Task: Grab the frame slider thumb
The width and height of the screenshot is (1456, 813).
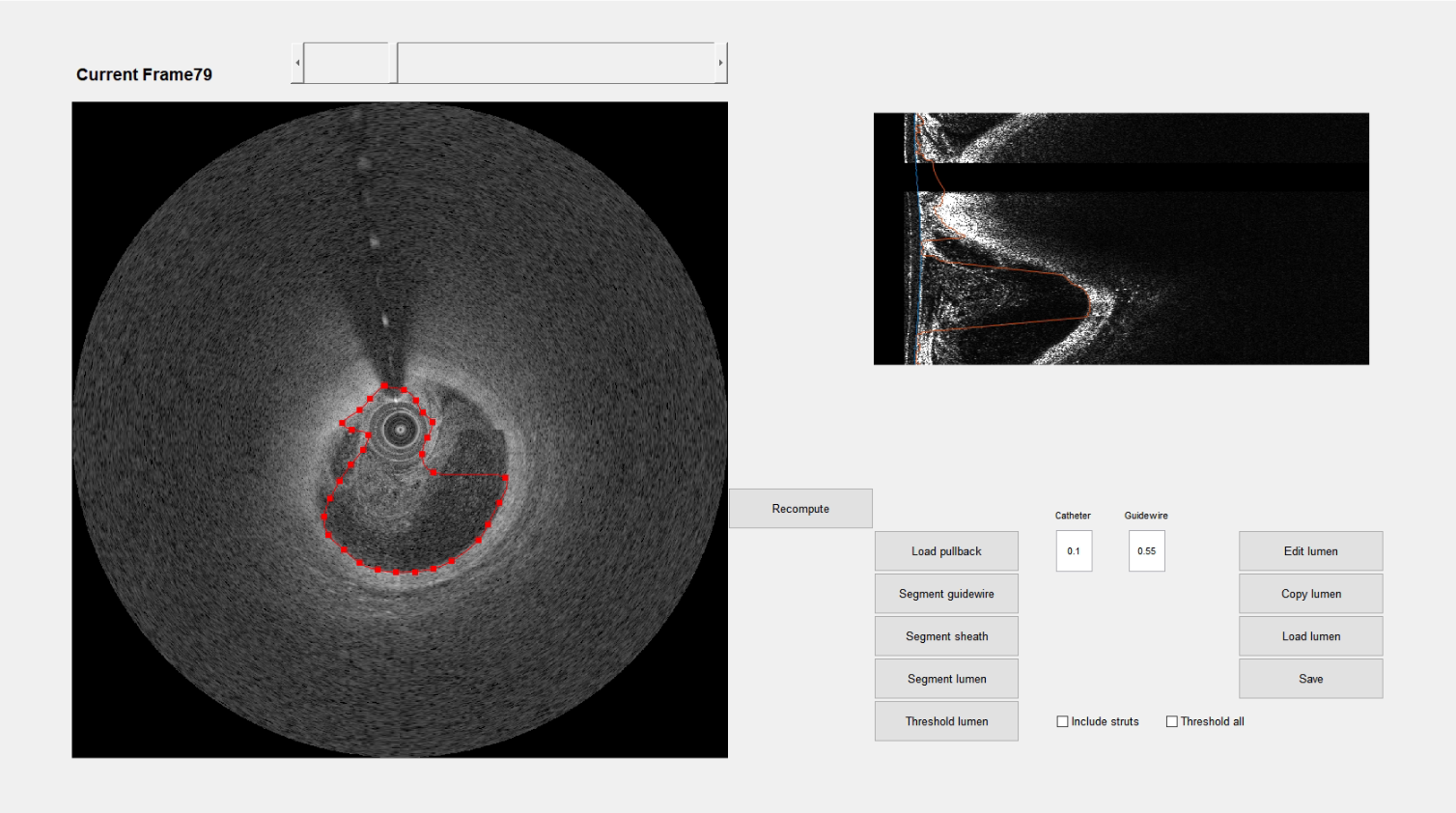Action: (x=393, y=63)
